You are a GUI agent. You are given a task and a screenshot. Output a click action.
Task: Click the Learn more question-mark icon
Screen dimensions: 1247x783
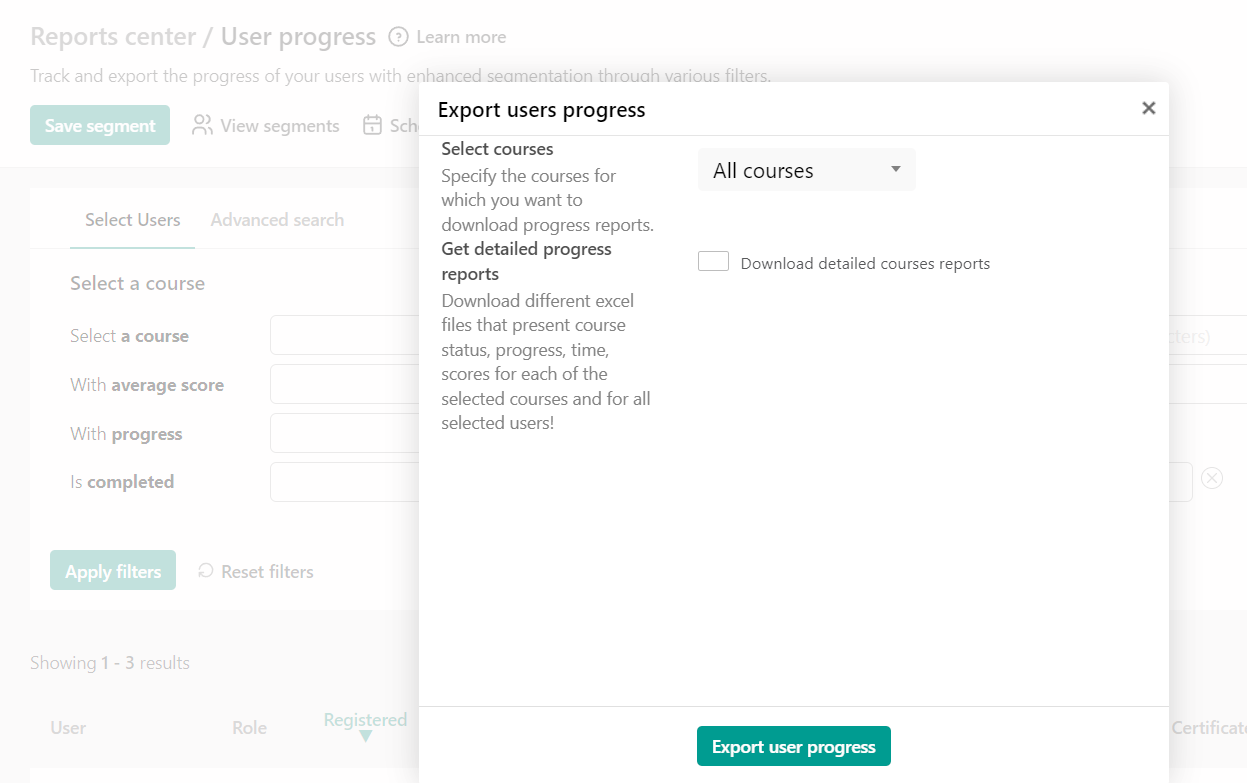tap(398, 36)
